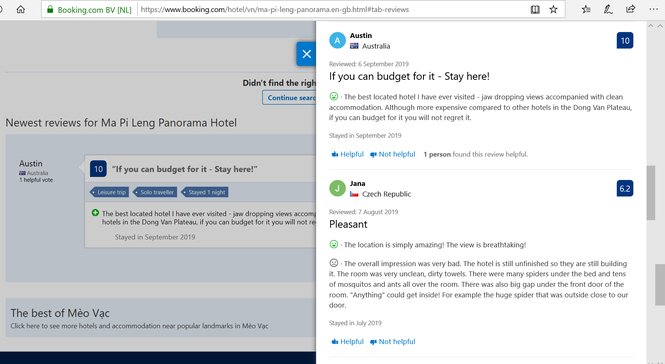Open Favorites hub star-list icon

coord(586,9)
